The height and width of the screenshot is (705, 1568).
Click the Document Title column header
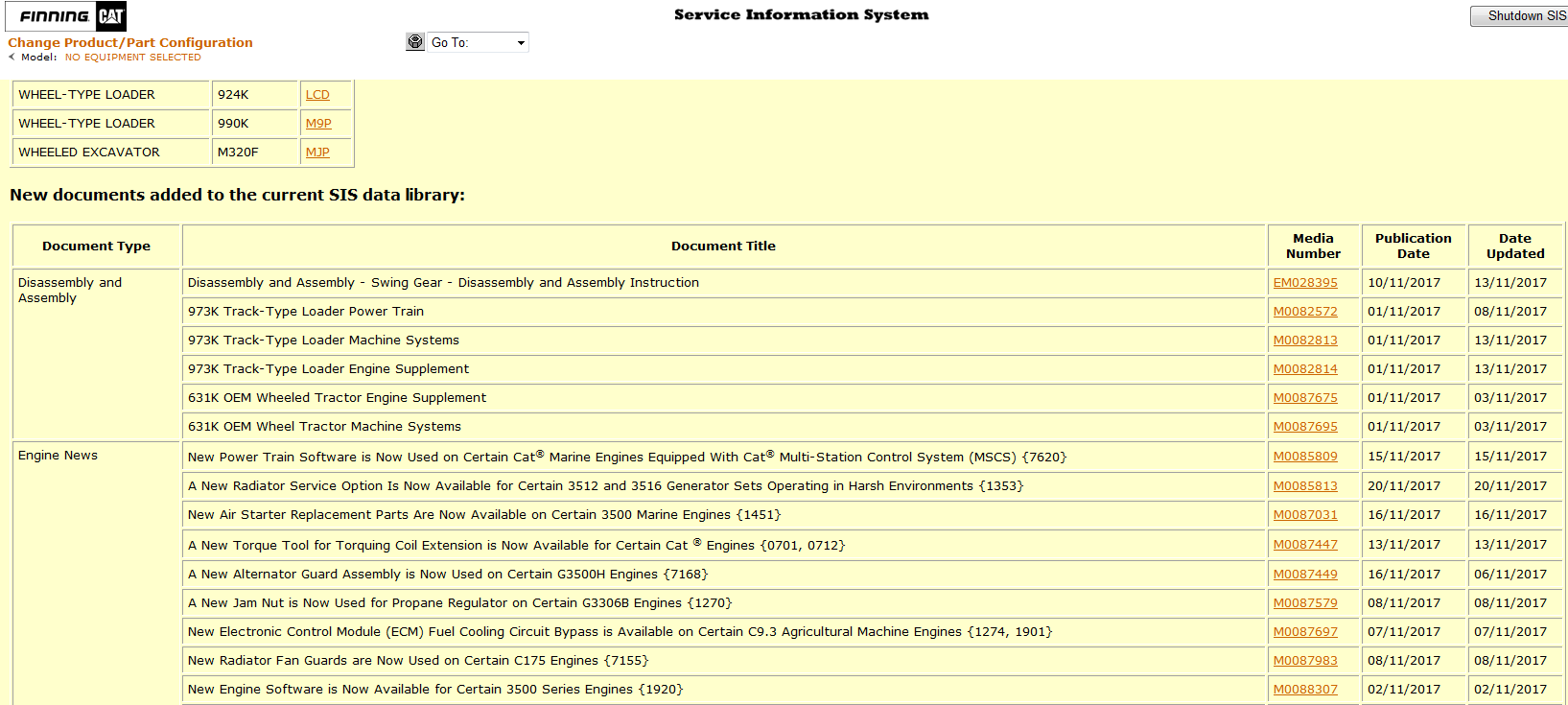click(x=724, y=247)
